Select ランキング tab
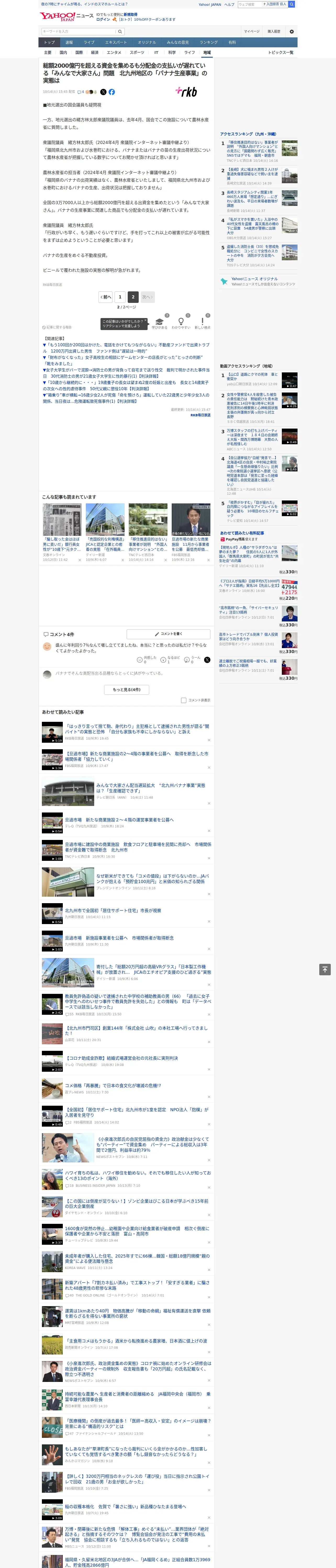Viewport: 336px width, 1568px height. coord(209,43)
